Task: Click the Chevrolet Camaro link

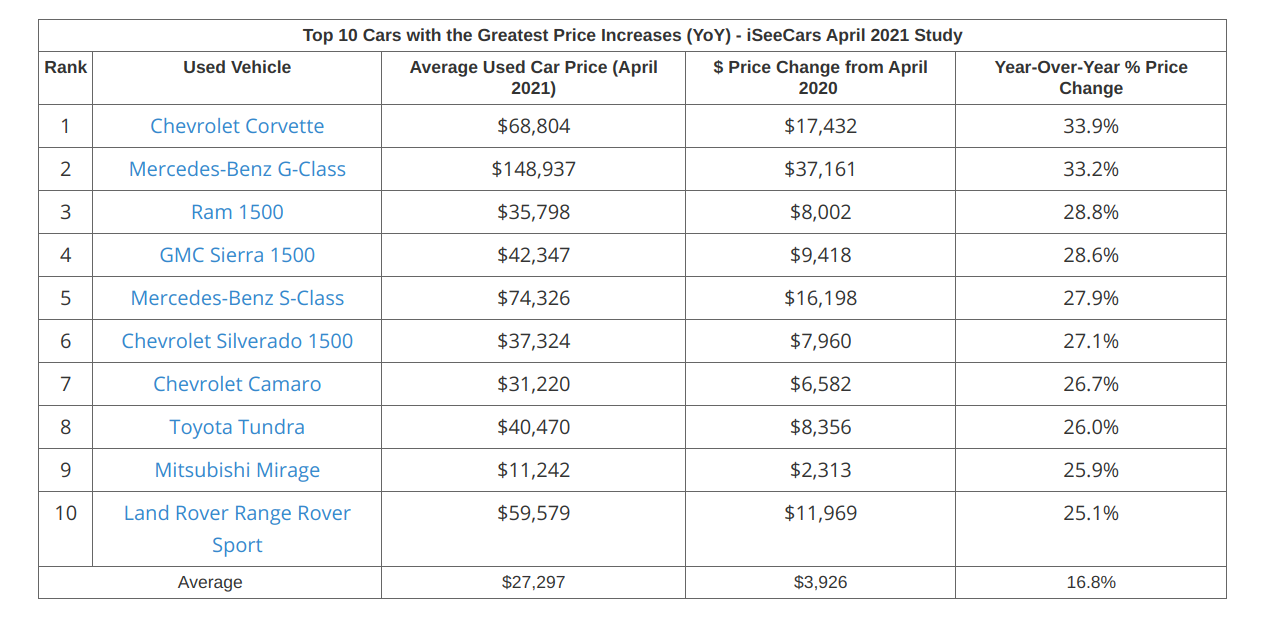Action: point(237,384)
